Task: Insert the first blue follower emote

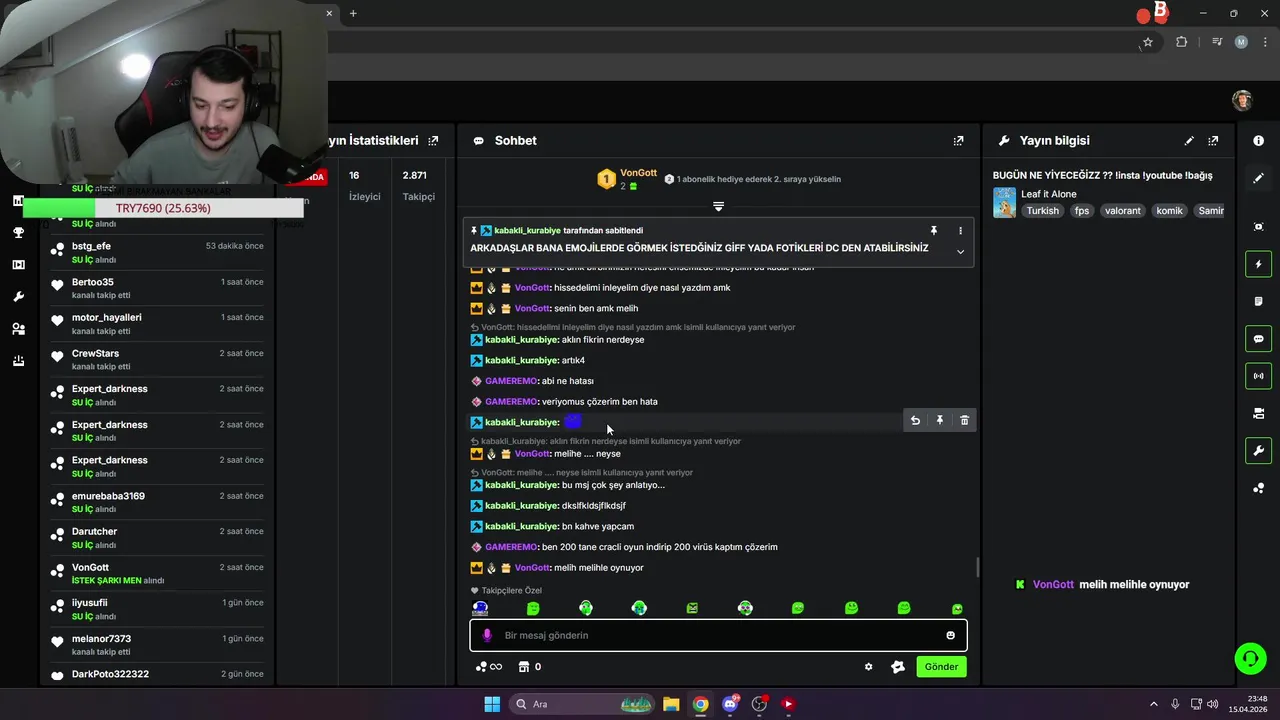Action: click(480, 608)
